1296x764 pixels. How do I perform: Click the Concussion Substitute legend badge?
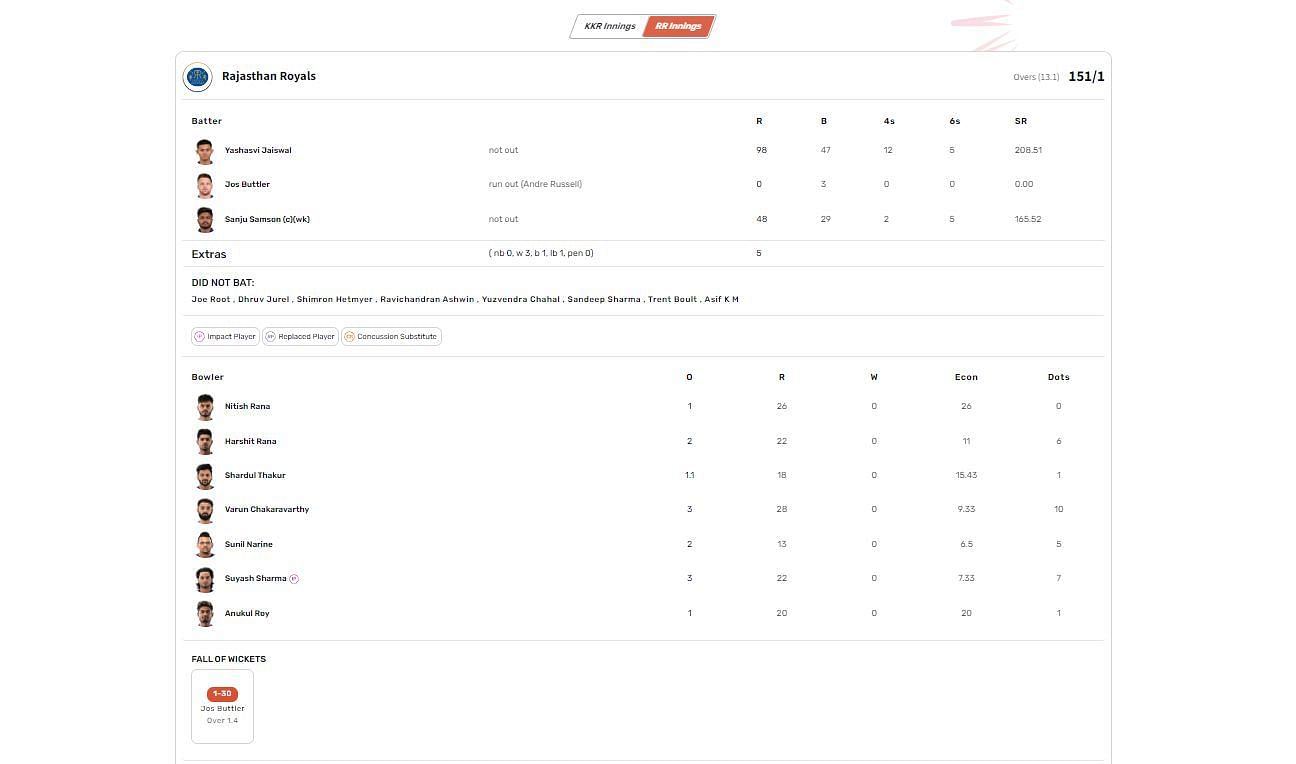point(391,337)
